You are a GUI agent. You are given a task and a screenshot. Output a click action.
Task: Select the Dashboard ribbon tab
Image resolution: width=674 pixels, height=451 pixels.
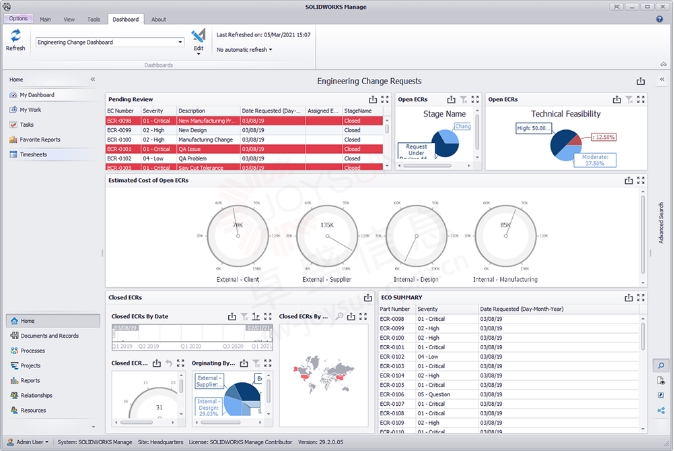[x=126, y=19]
